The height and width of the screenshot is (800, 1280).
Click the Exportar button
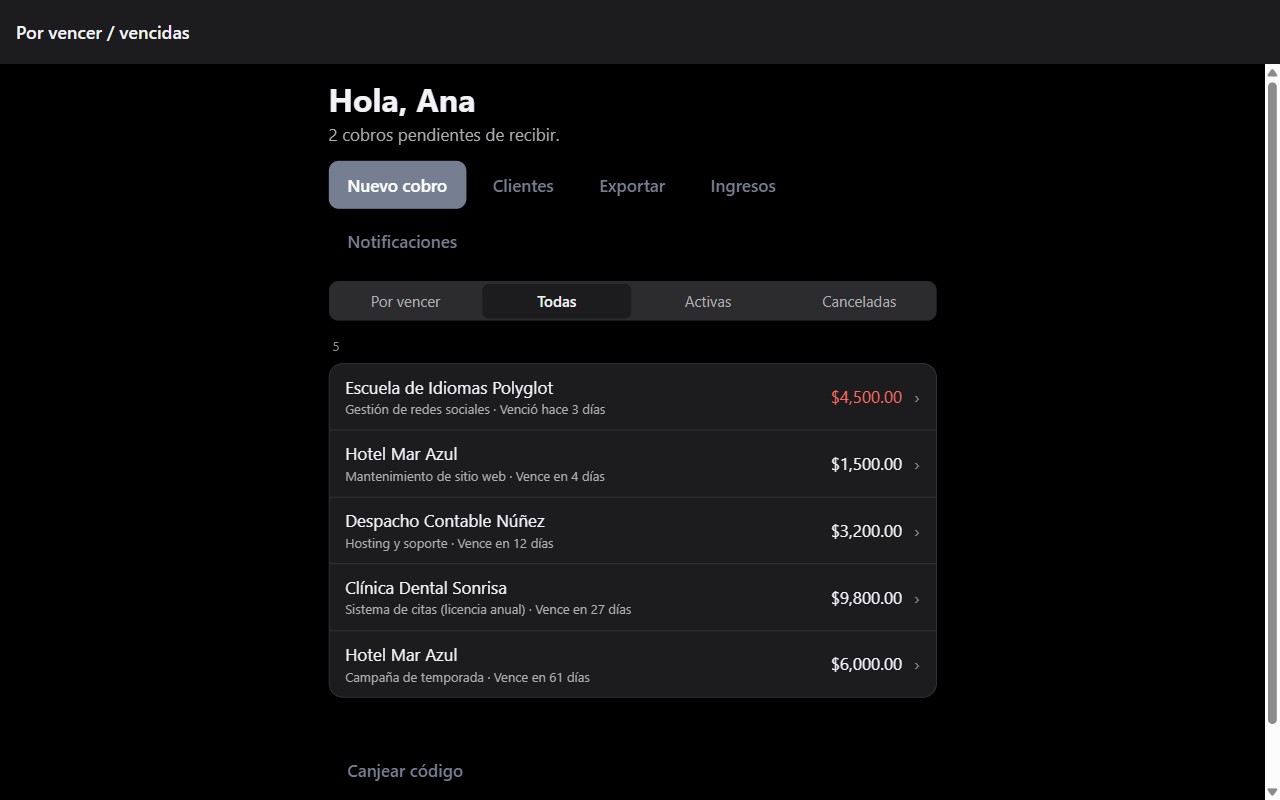click(x=632, y=185)
